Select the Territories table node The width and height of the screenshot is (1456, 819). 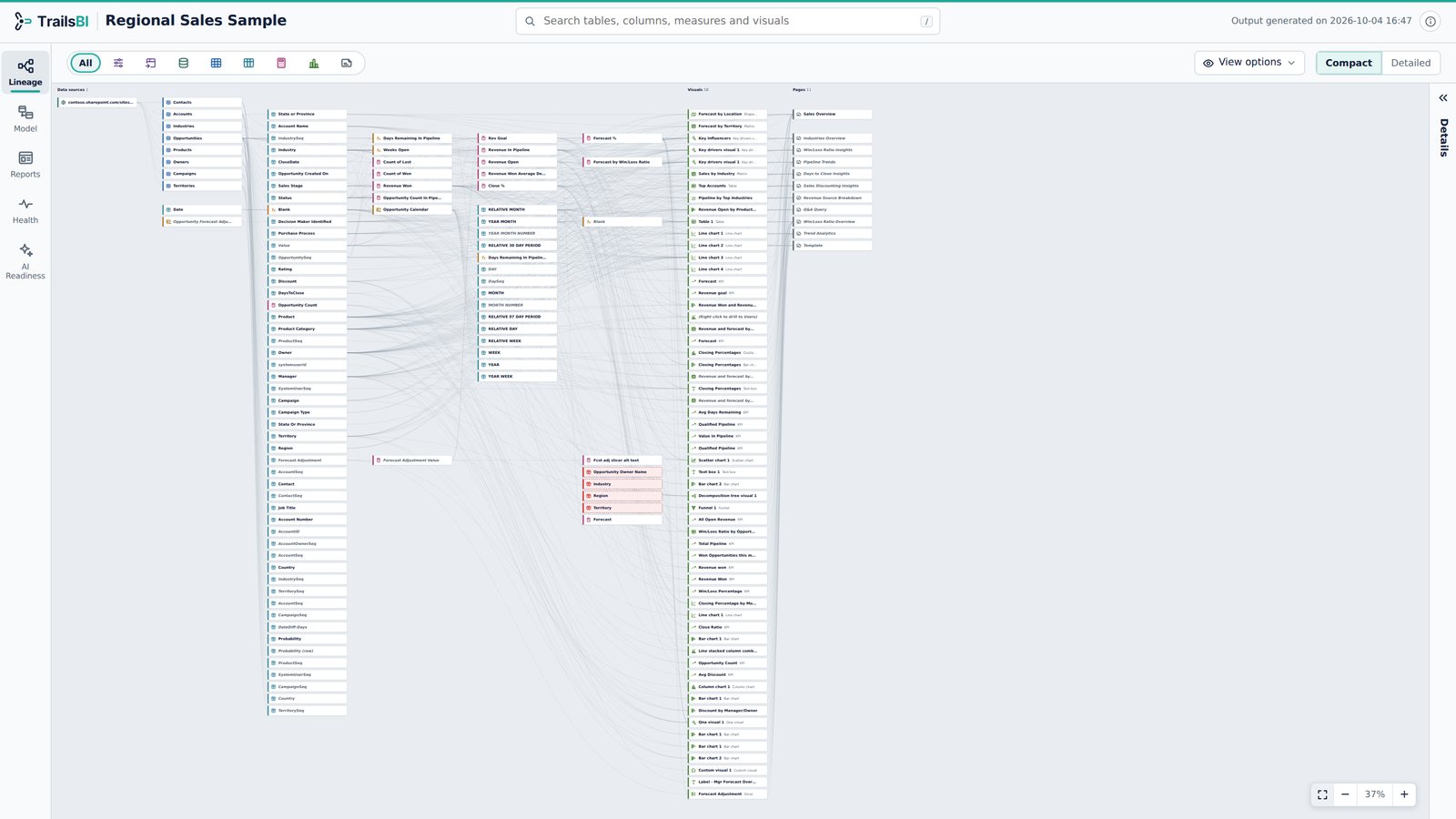coord(203,186)
